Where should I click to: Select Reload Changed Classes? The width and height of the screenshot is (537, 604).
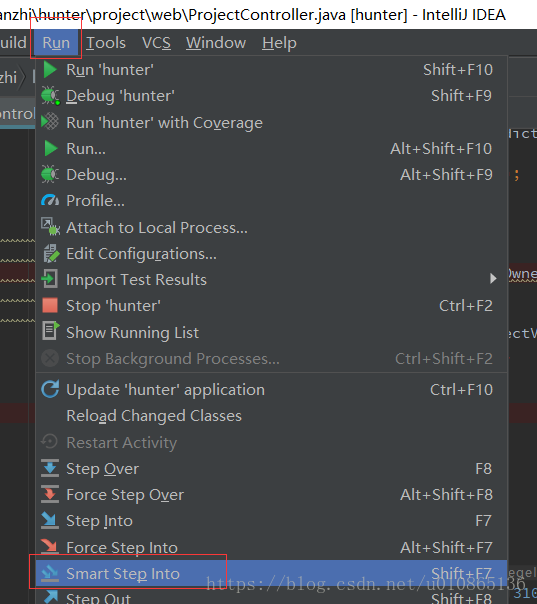(271, 416)
